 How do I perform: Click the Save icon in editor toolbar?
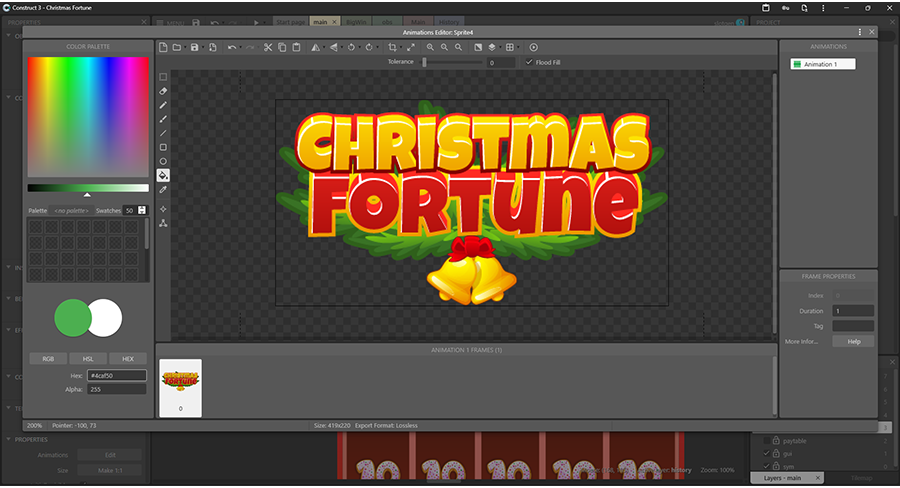(x=194, y=47)
